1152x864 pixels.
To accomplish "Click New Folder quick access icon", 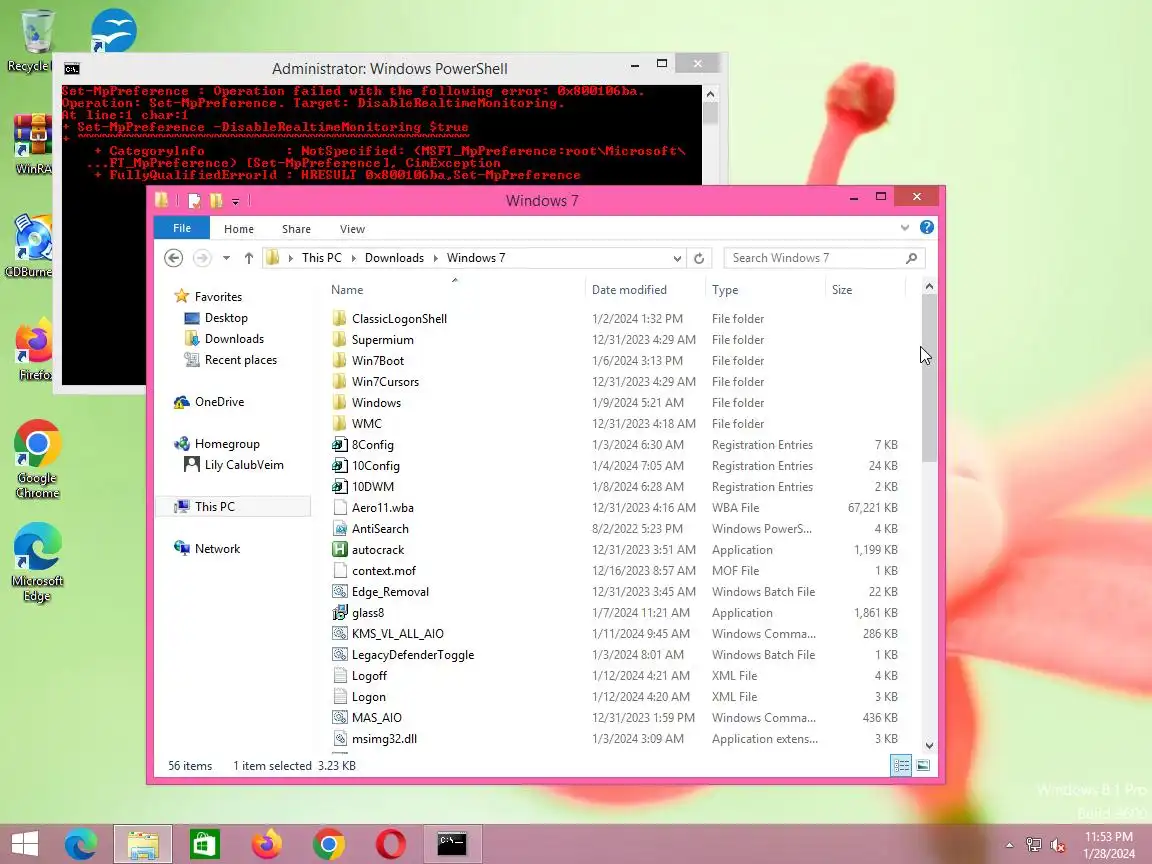I will point(216,201).
